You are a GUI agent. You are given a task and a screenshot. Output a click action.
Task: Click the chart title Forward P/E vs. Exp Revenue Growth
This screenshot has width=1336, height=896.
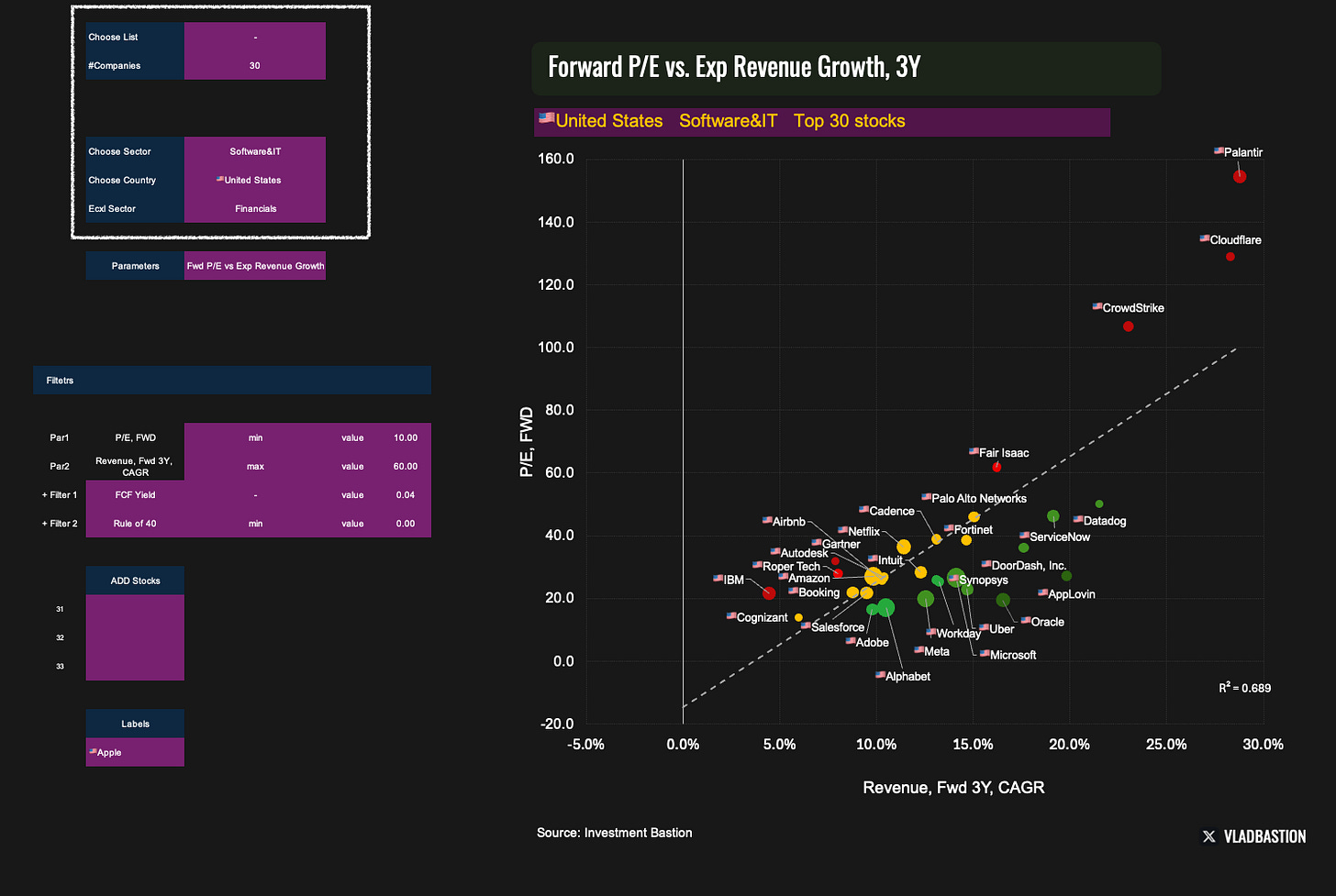pyautogui.click(x=734, y=67)
